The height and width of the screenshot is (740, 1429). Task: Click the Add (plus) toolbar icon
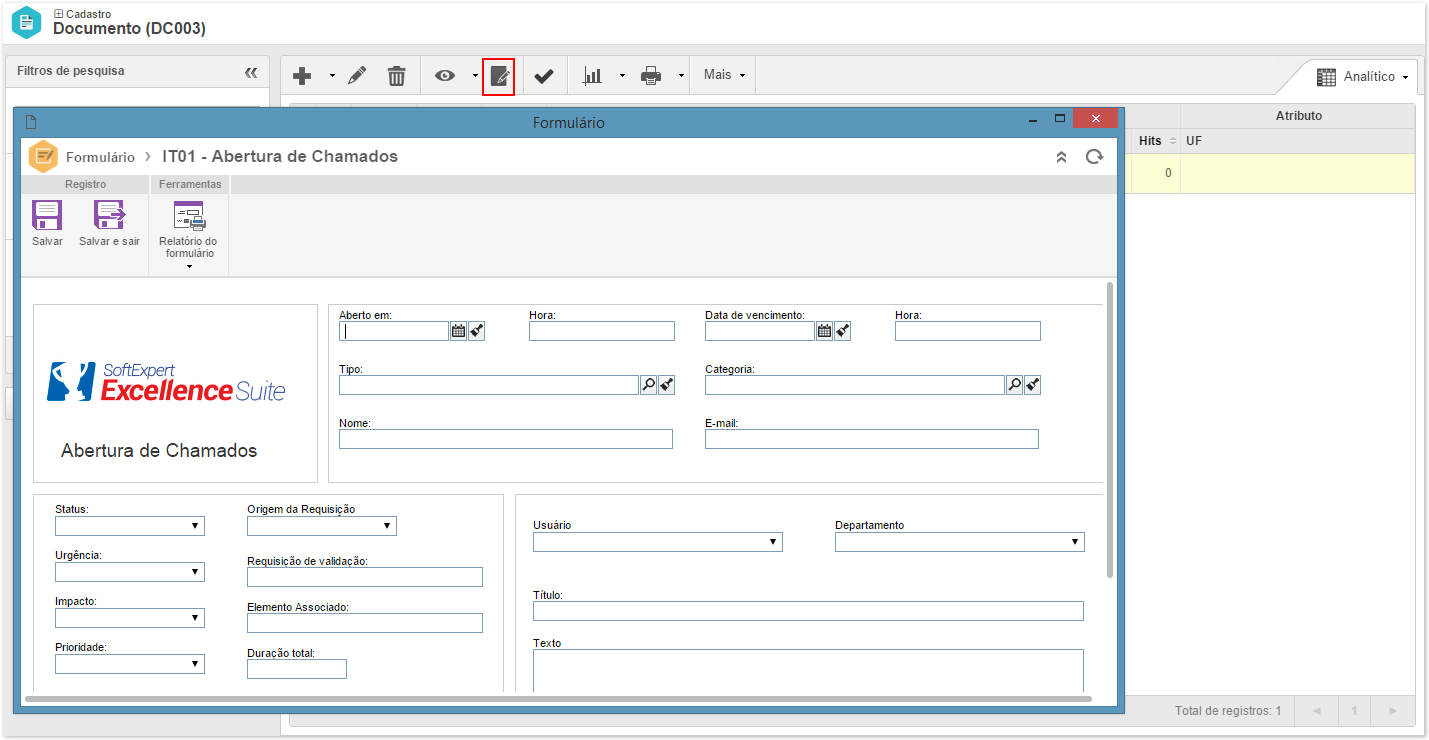302,76
